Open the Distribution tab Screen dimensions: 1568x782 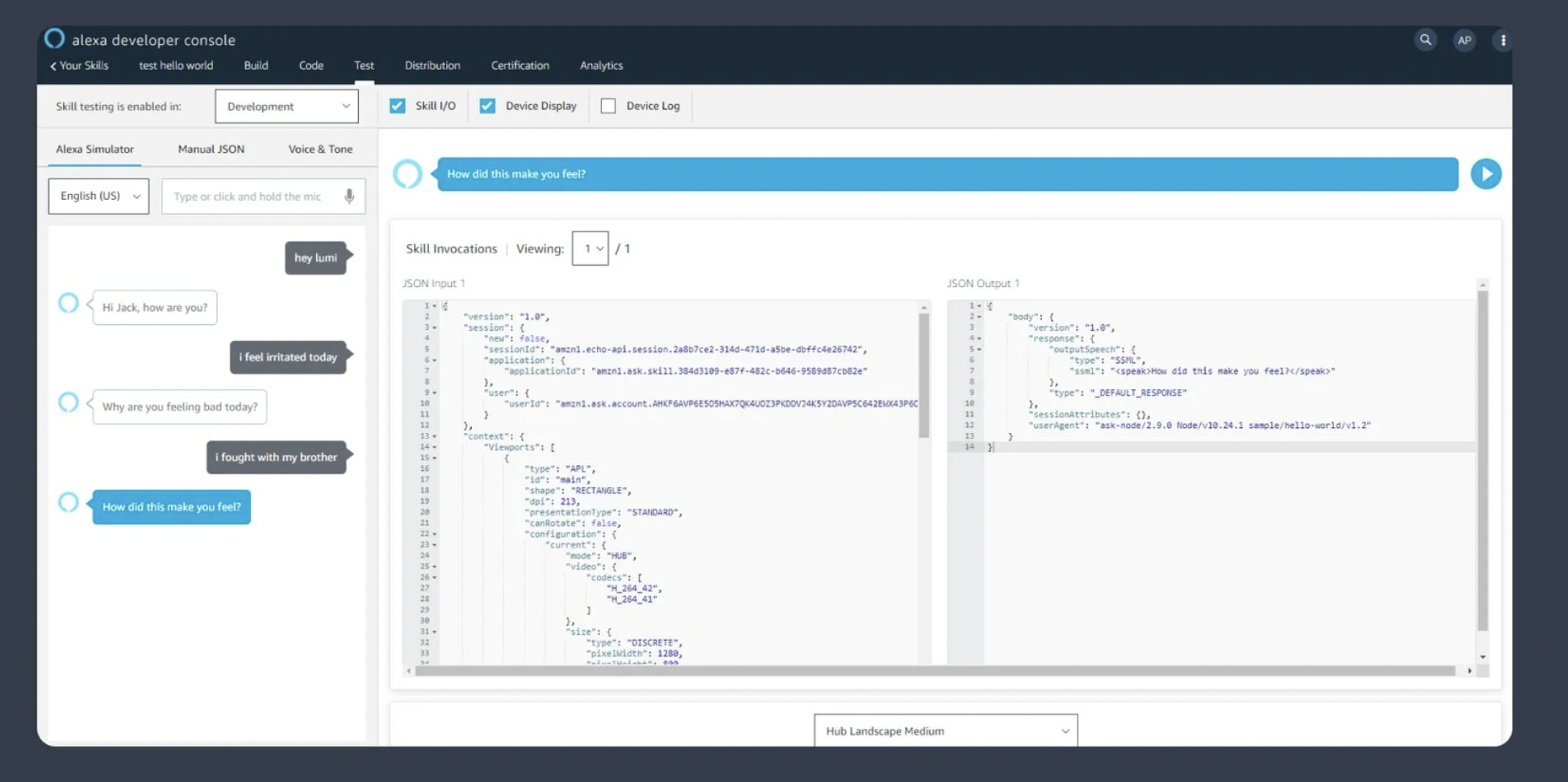432,65
